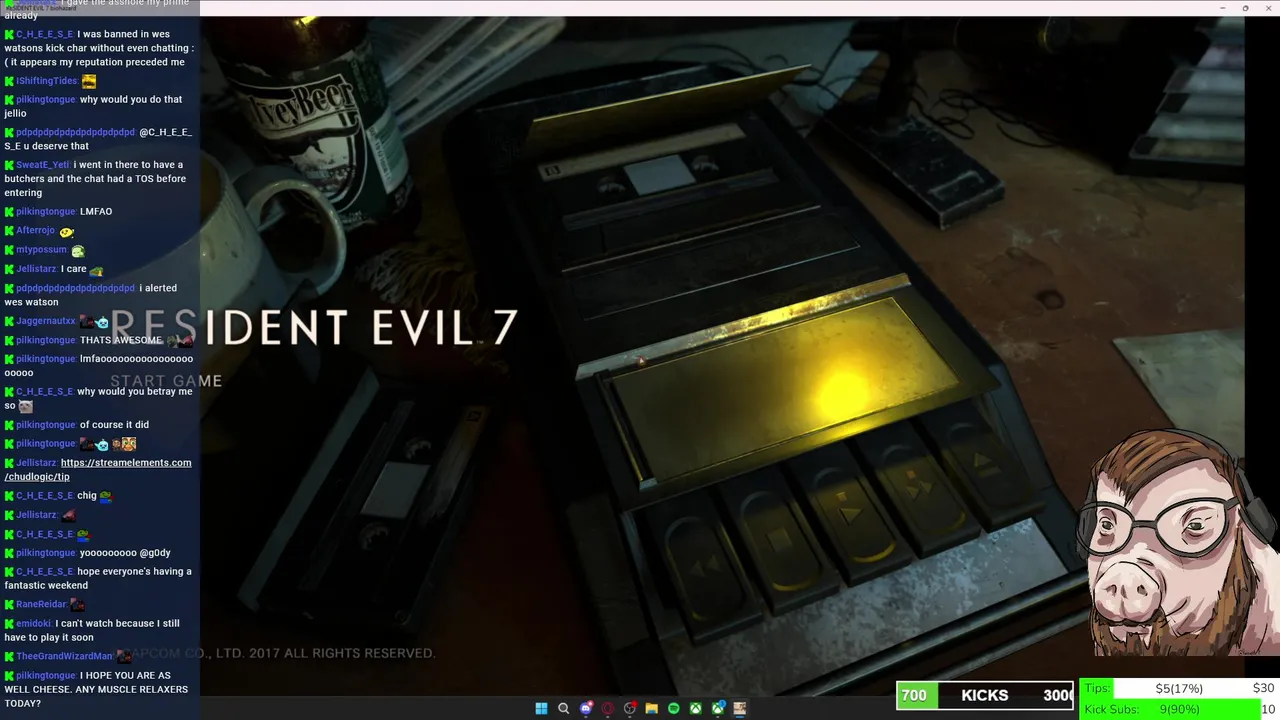Click message "THATS AWESOME" in chat
1280x720 pixels.
click(x=121, y=340)
